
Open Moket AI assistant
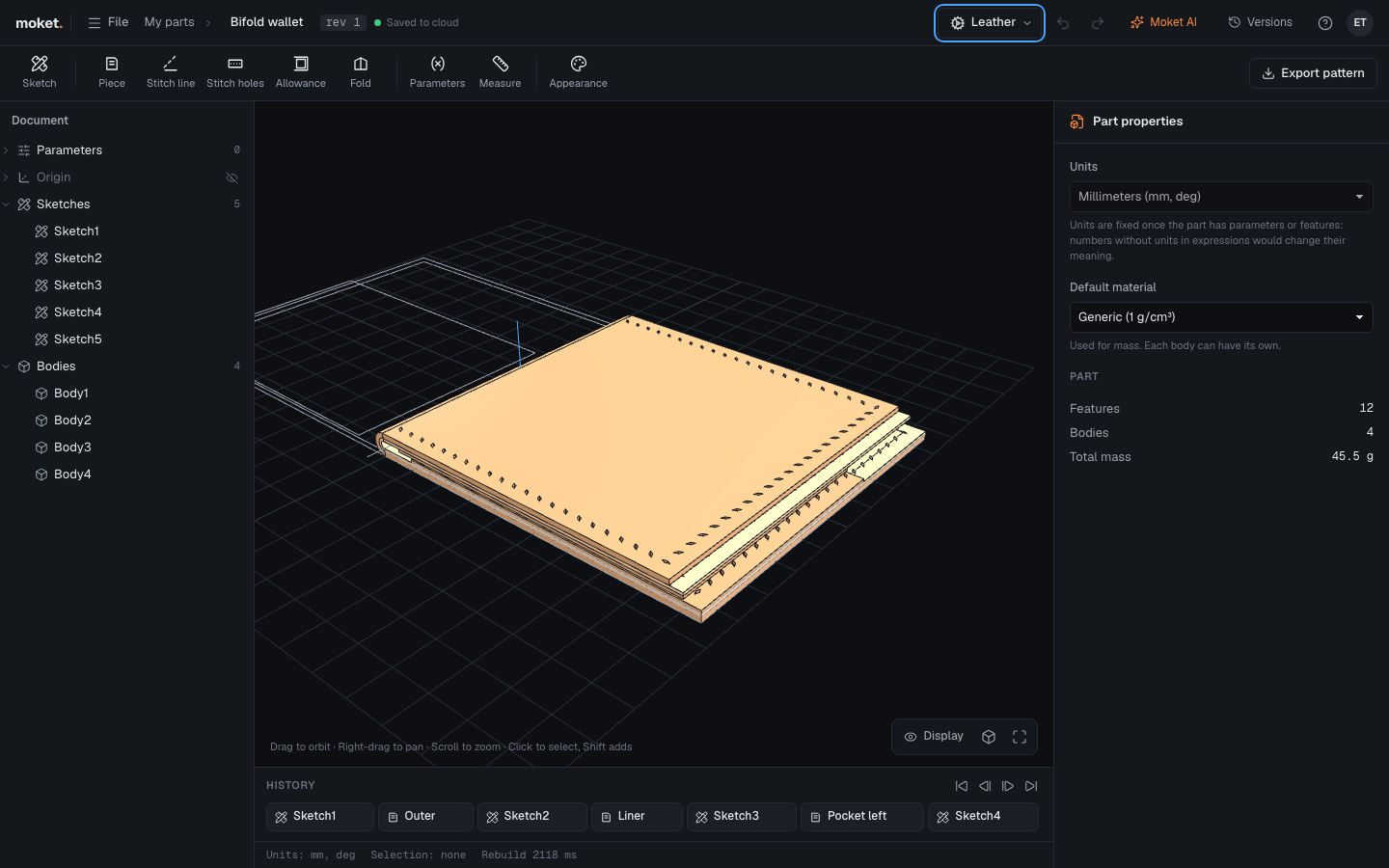[x=1163, y=22]
